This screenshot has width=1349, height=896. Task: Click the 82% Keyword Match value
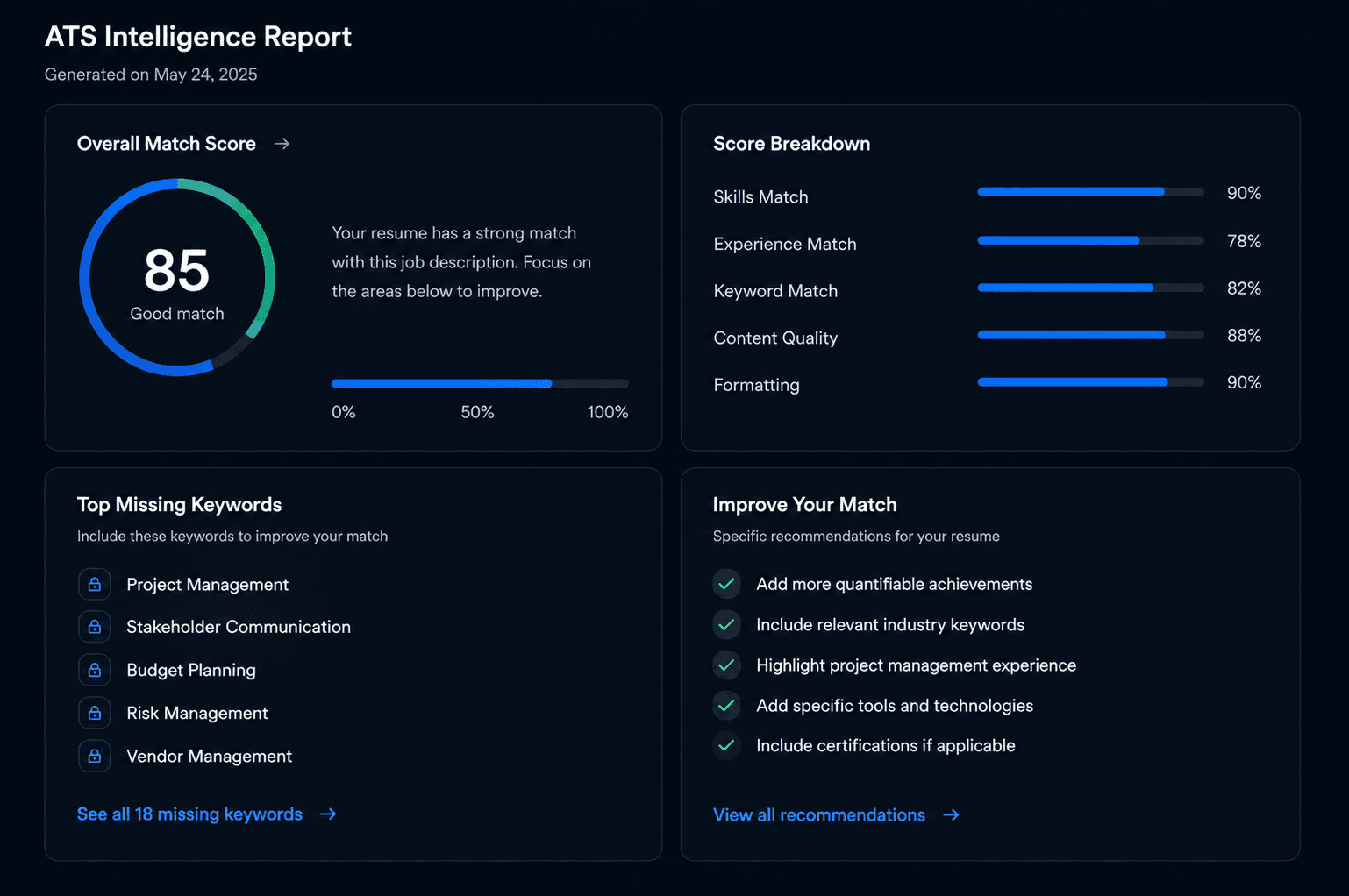(x=1244, y=288)
